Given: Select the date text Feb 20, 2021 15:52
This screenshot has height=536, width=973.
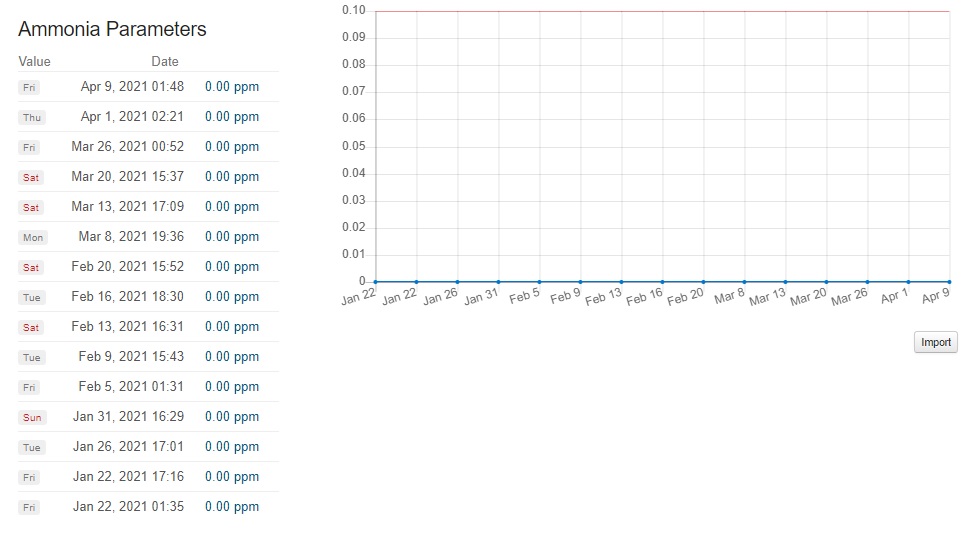Looking at the screenshot, I should click(128, 267).
